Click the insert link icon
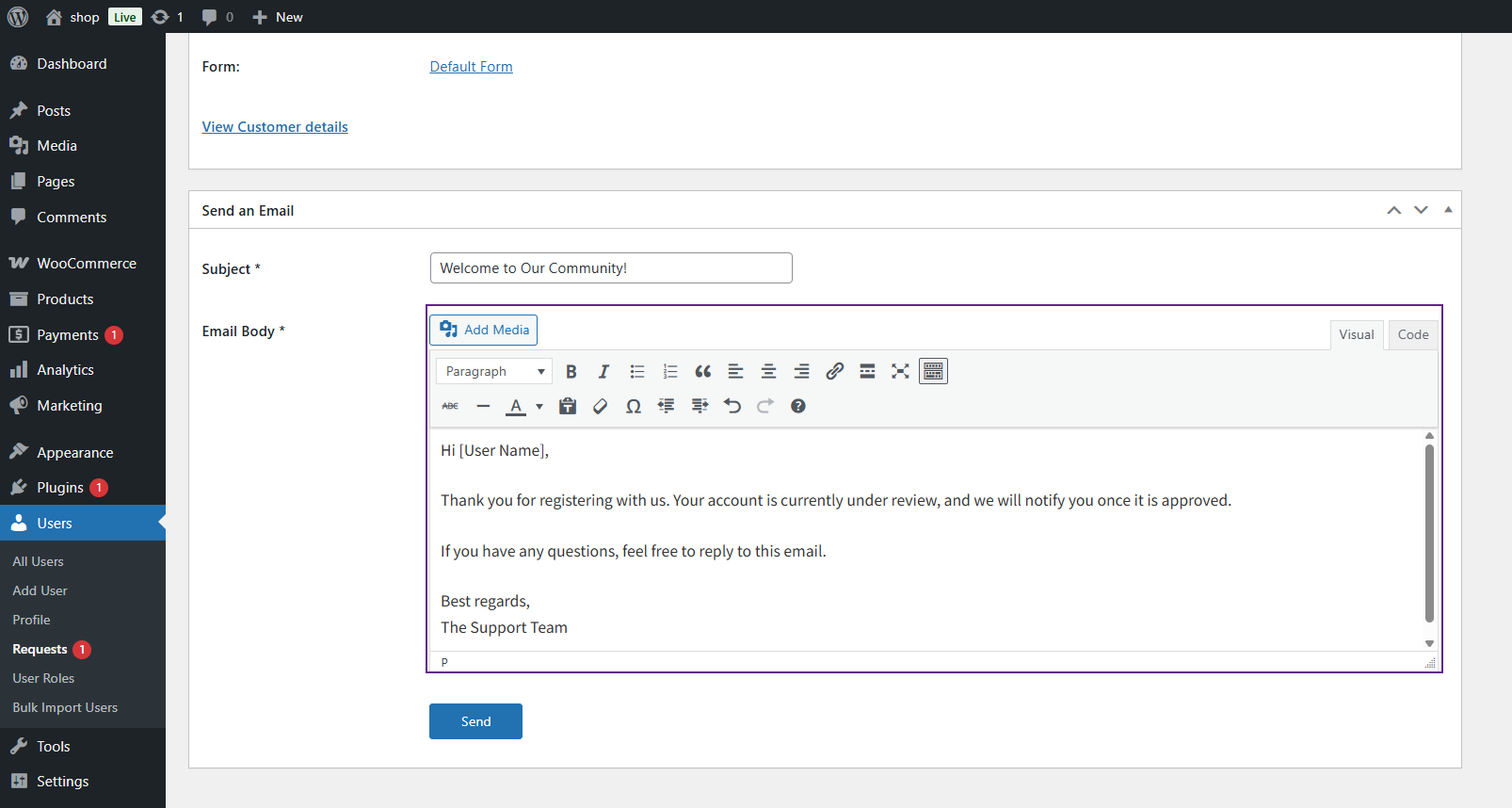The height and width of the screenshot is (808, 1512). click(x=834, y=372)
